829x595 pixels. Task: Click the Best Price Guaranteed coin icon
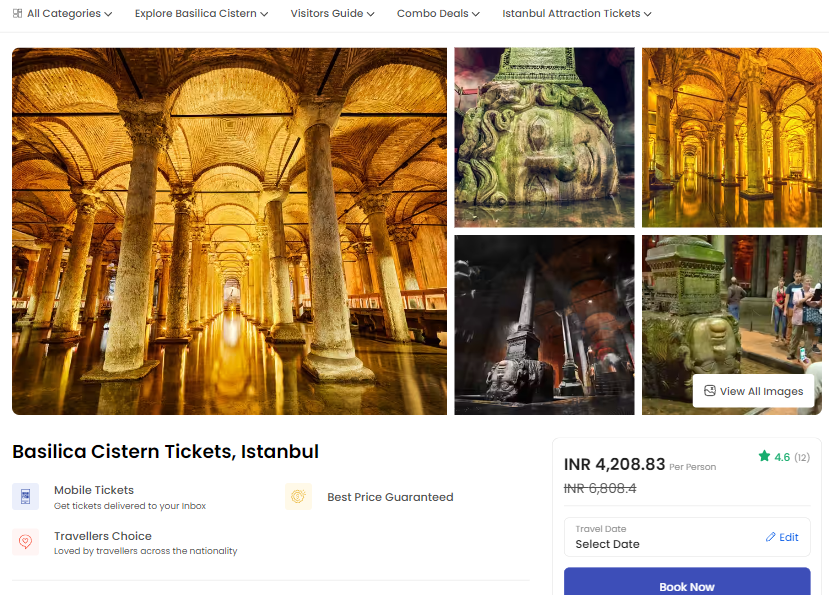[x=298, y=496]
